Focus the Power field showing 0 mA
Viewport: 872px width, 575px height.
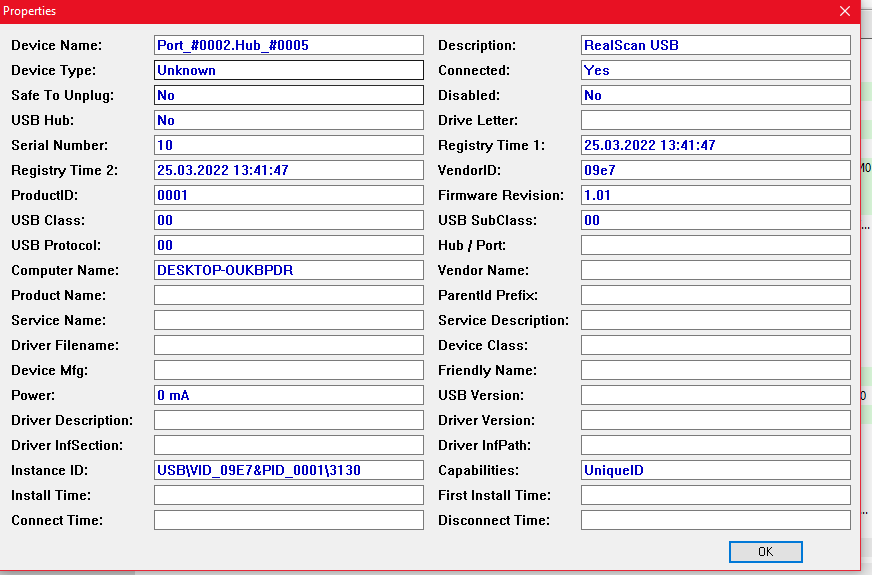[289, 395]
